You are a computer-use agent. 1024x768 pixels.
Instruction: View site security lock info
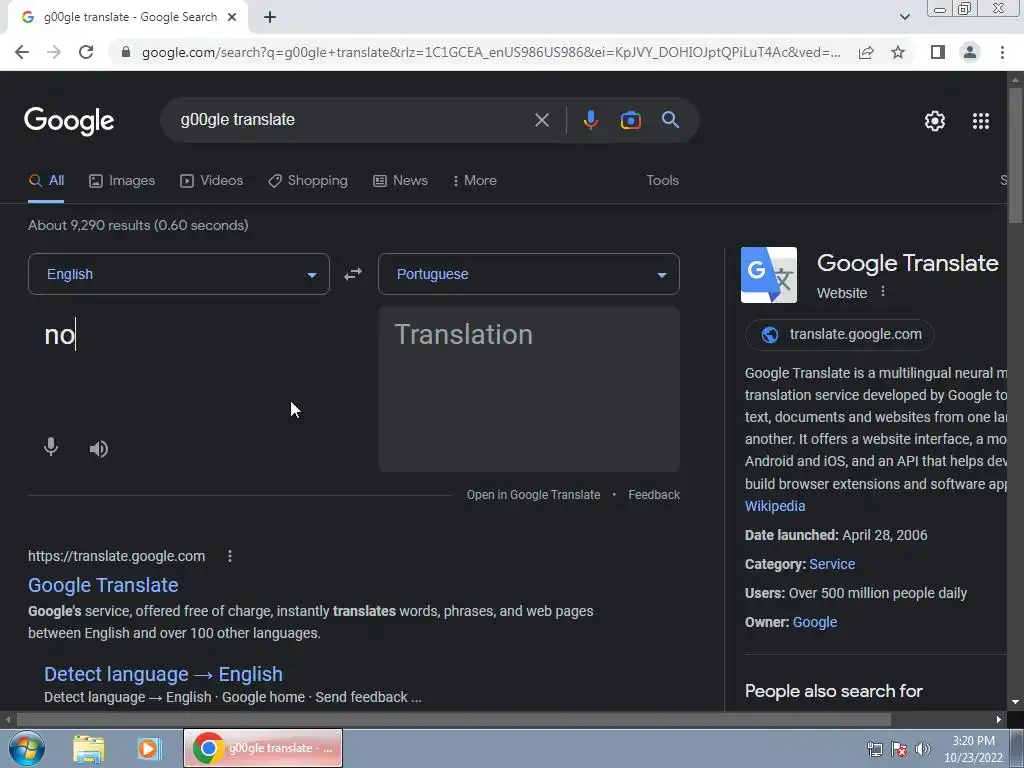click(126, 52)
